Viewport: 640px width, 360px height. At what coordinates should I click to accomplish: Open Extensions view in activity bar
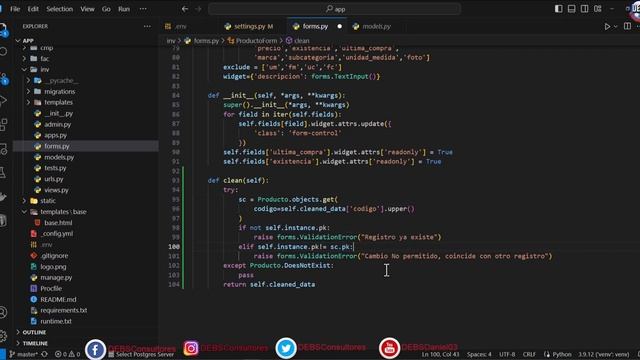pyautogui.click(x=4, y=124)
